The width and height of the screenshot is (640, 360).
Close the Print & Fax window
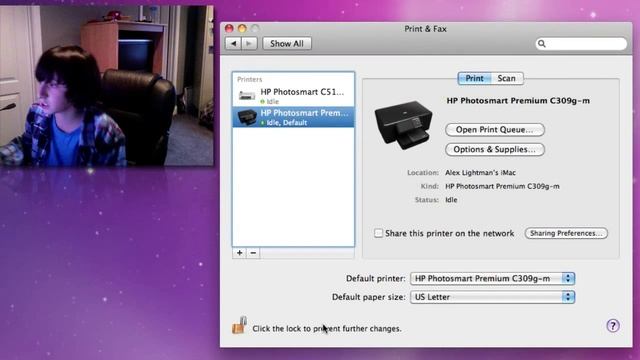pos(229,28)
